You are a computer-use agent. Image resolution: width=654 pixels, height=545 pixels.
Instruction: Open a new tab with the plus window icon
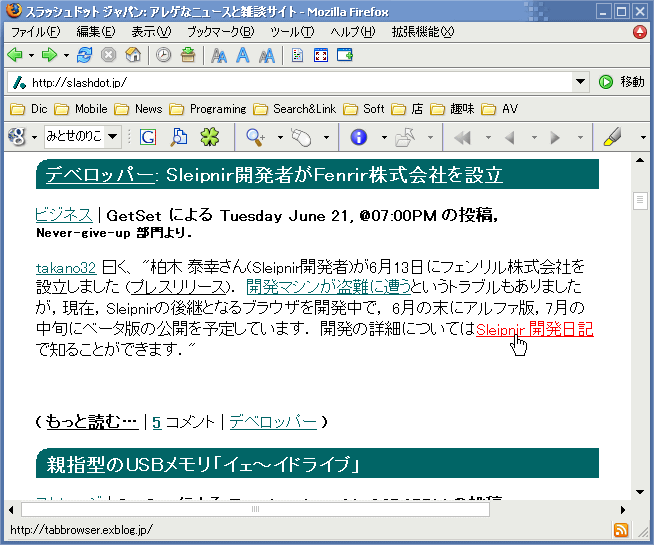point(345,54)
